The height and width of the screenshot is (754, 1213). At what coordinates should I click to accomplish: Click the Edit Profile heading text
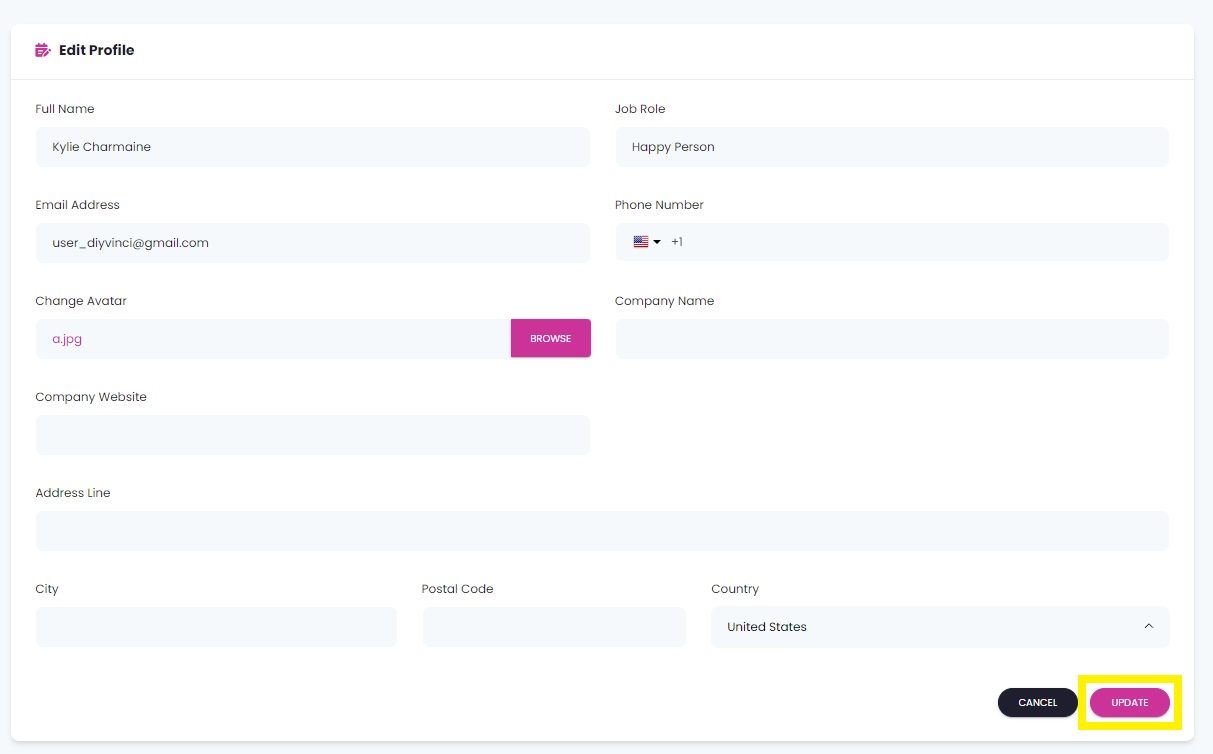pyautogui.click(x=96, y=50)
